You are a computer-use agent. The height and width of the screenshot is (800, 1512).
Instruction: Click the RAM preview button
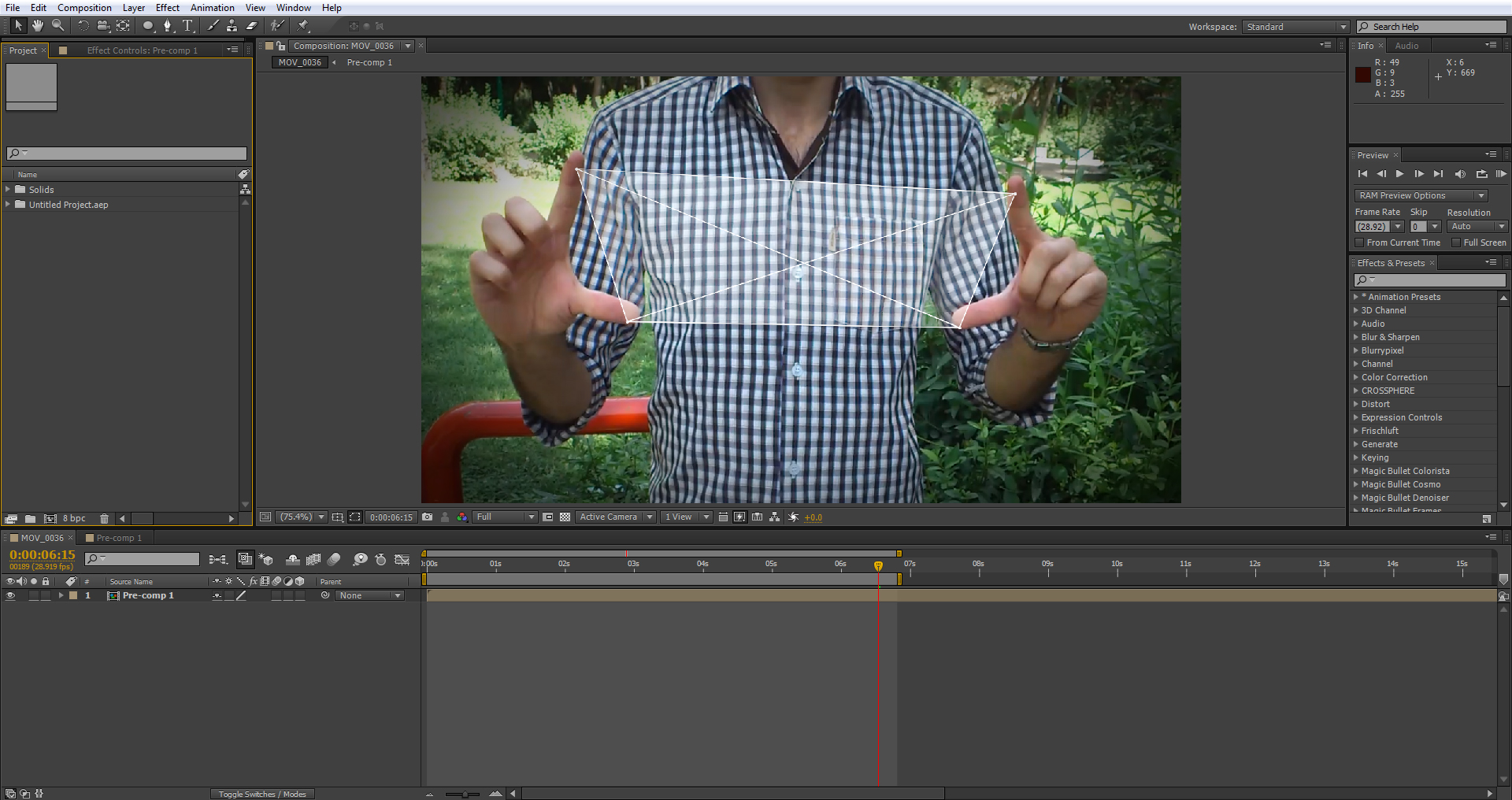tap(1500, 174)
